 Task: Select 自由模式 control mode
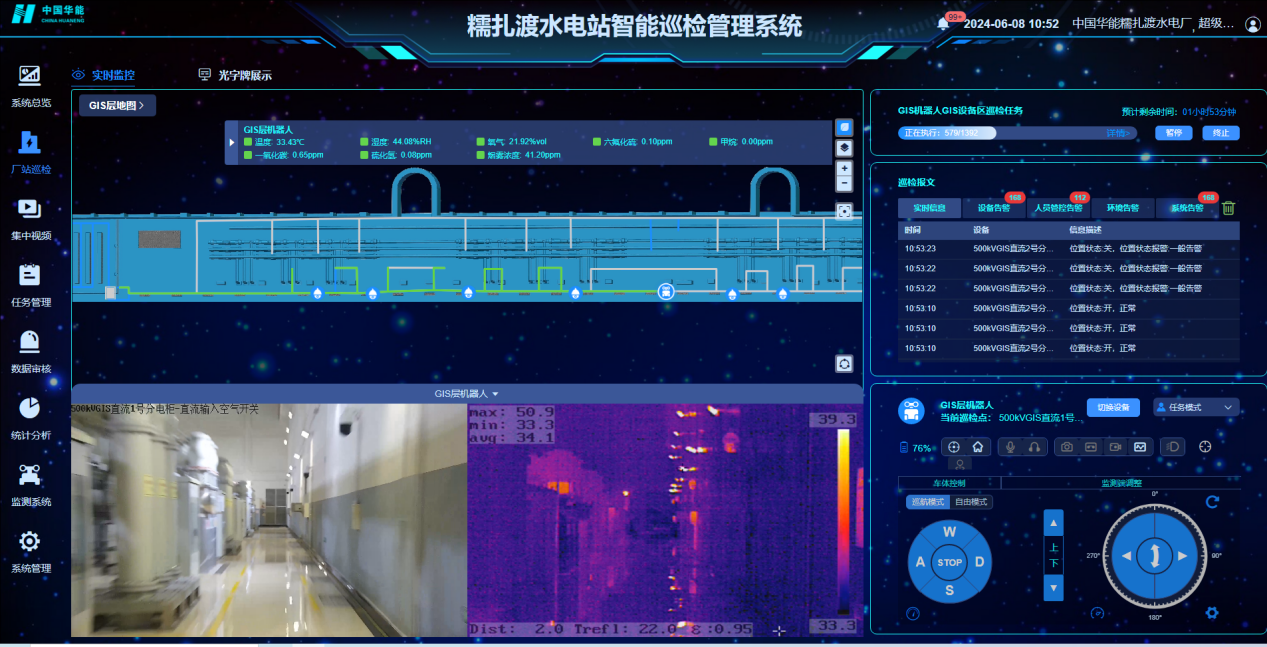coord(971,502)
